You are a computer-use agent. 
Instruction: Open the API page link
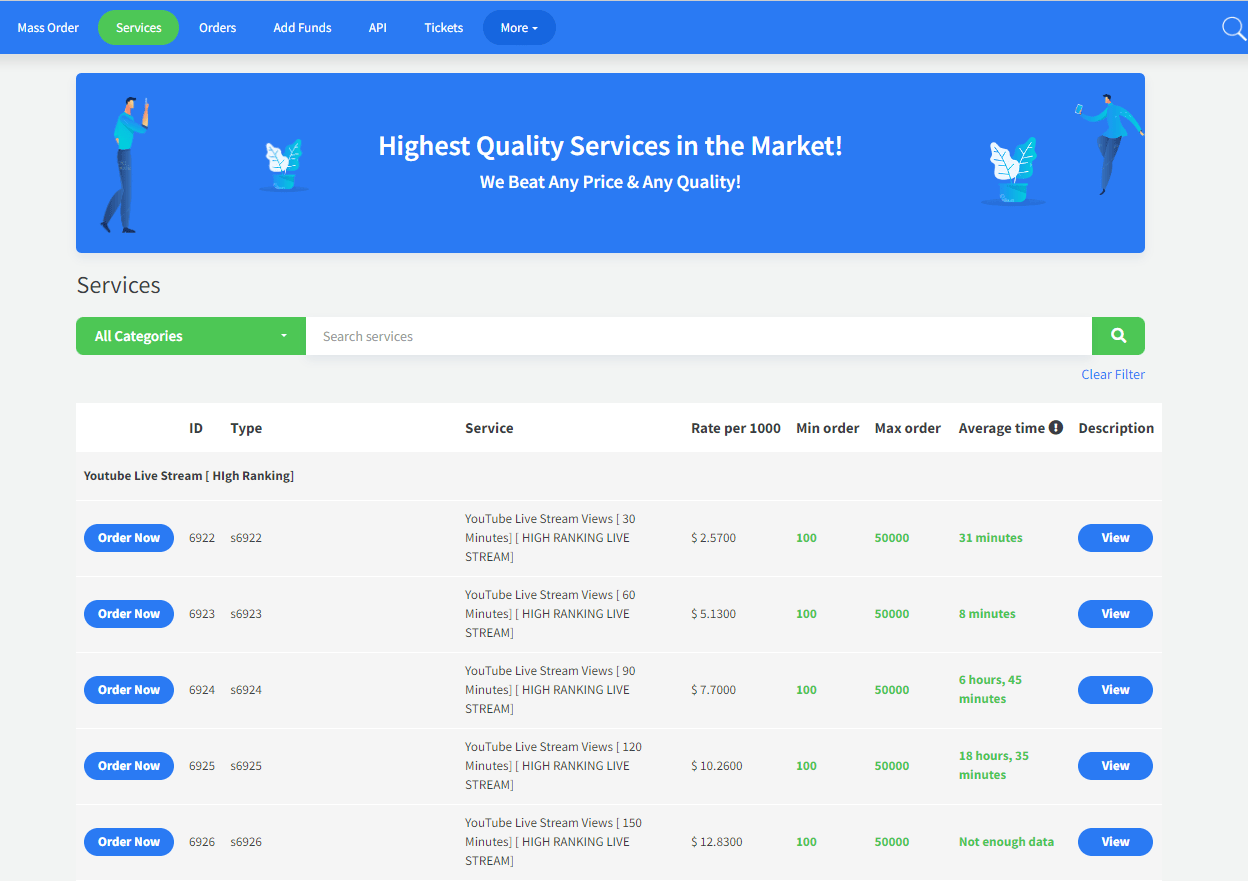[x=377, y=28]
